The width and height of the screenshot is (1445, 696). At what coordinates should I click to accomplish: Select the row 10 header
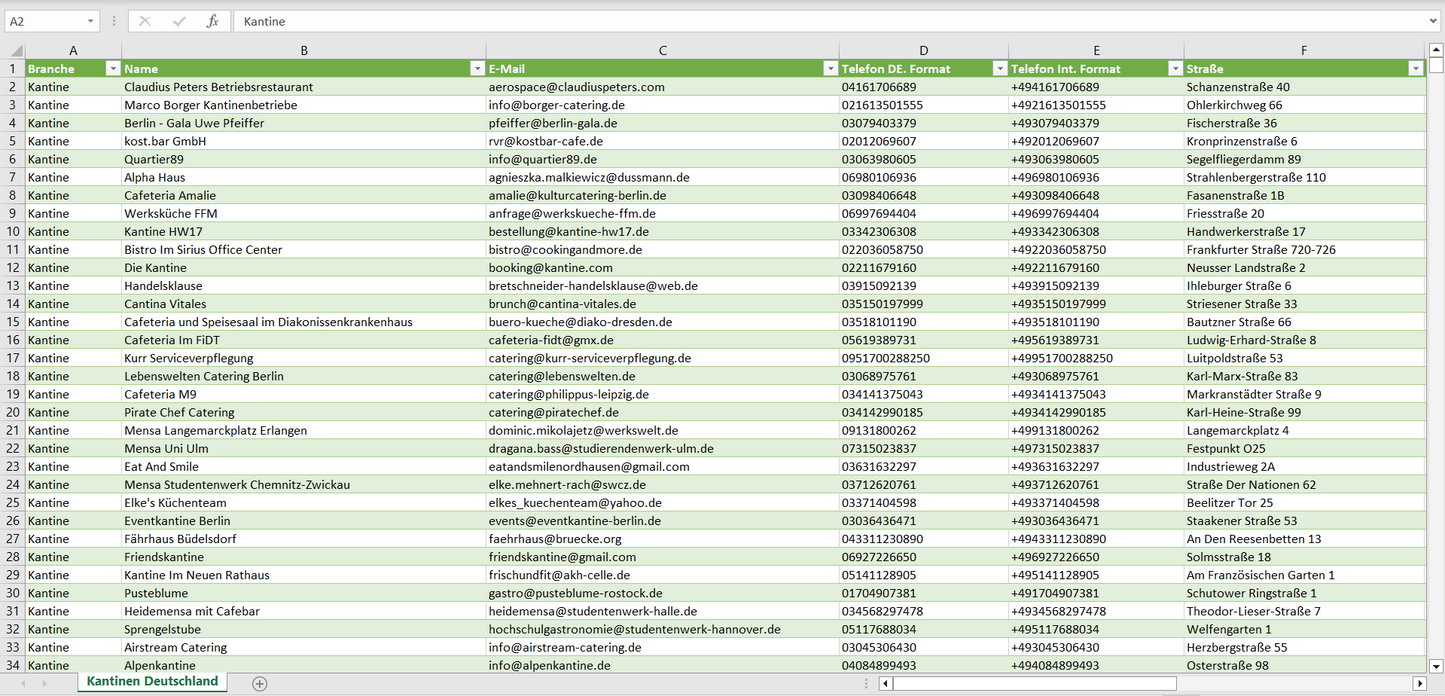(x=14, y=231)
